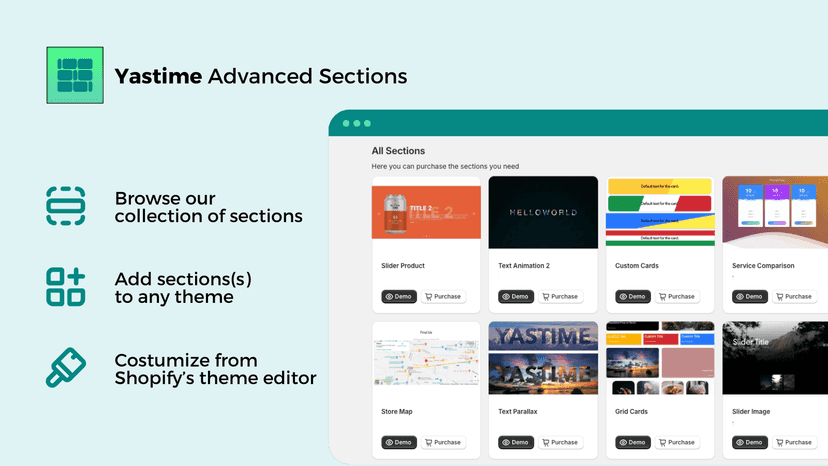Click the customize paintbrush icon
The height and width of the screenshot is (466, 828).
[65, 368]
